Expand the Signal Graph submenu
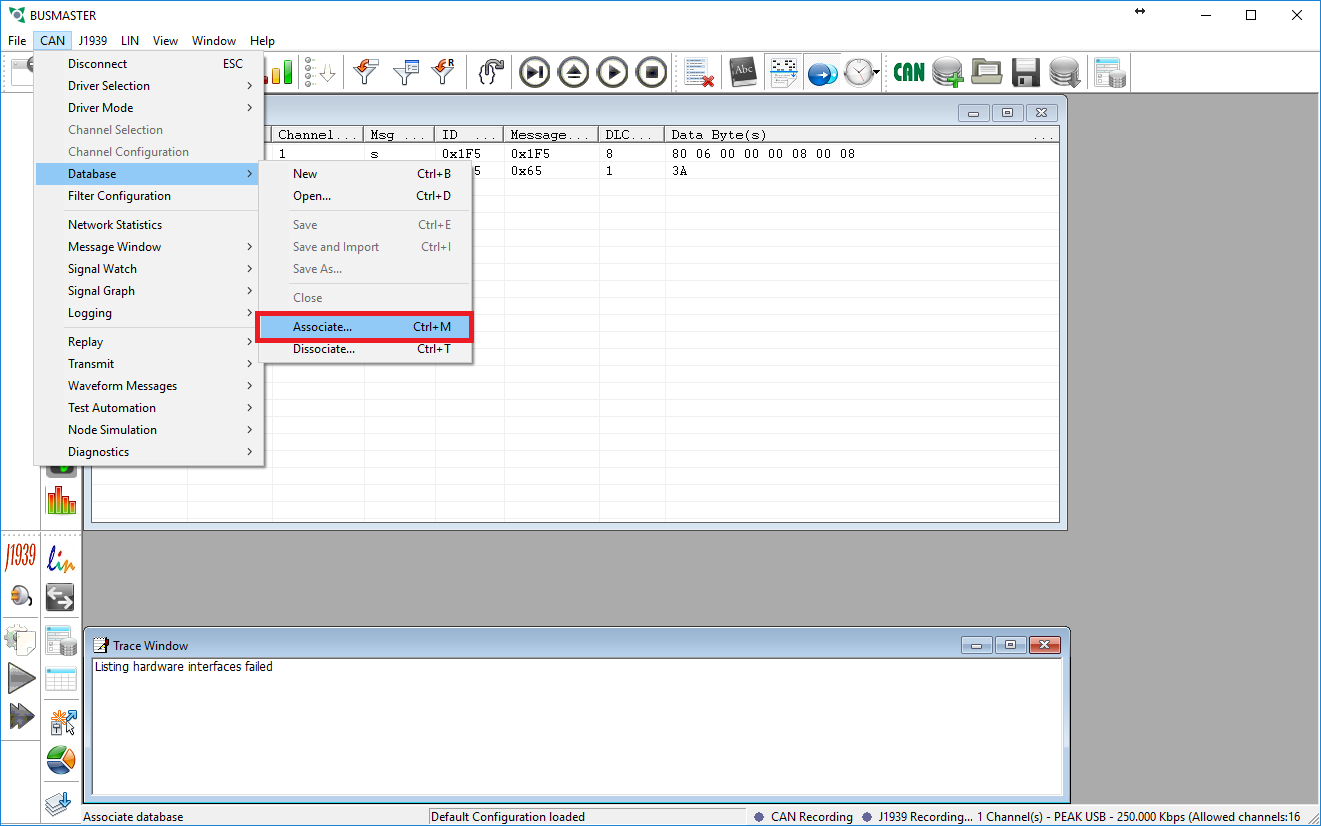Image resolution: width=1321 pixels, height=826 pixels. click(x=149, y=291)
